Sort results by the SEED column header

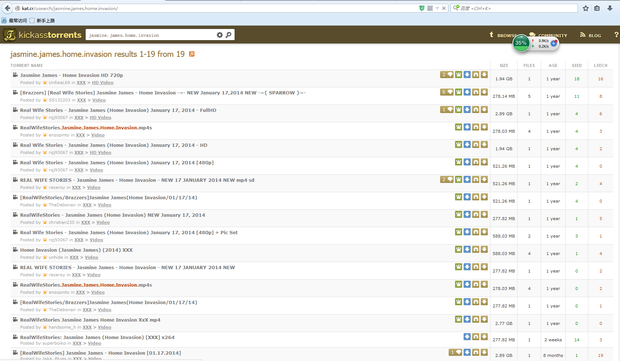tap(577, 66)
